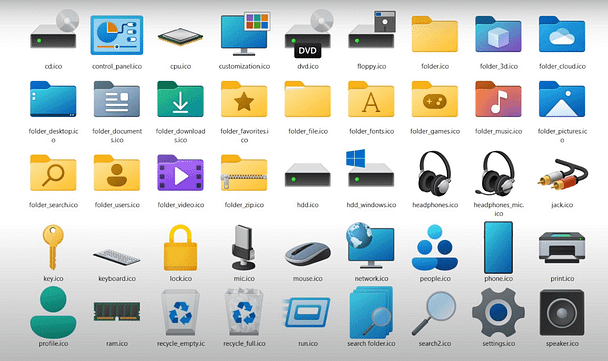Select the folder_downloads.ico green folder
Viewport: 608px width, 361px height.
coord(180,99)
